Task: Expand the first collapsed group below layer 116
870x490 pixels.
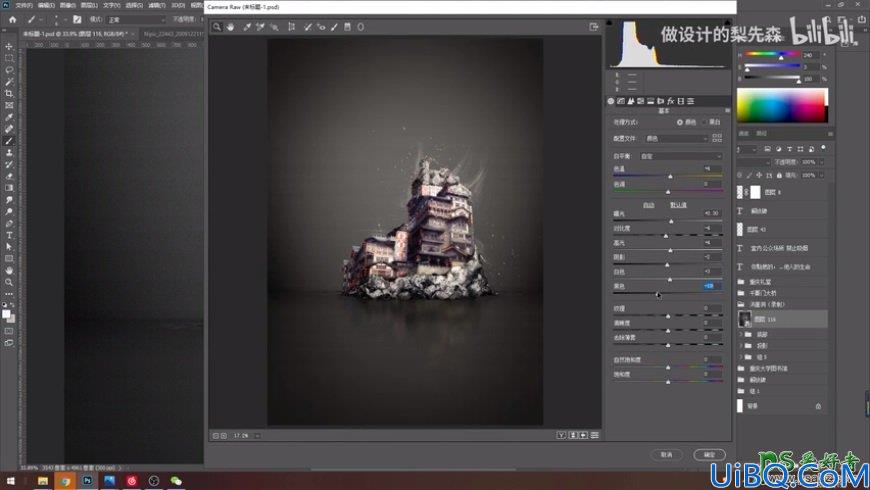Action: pos(741,334)
